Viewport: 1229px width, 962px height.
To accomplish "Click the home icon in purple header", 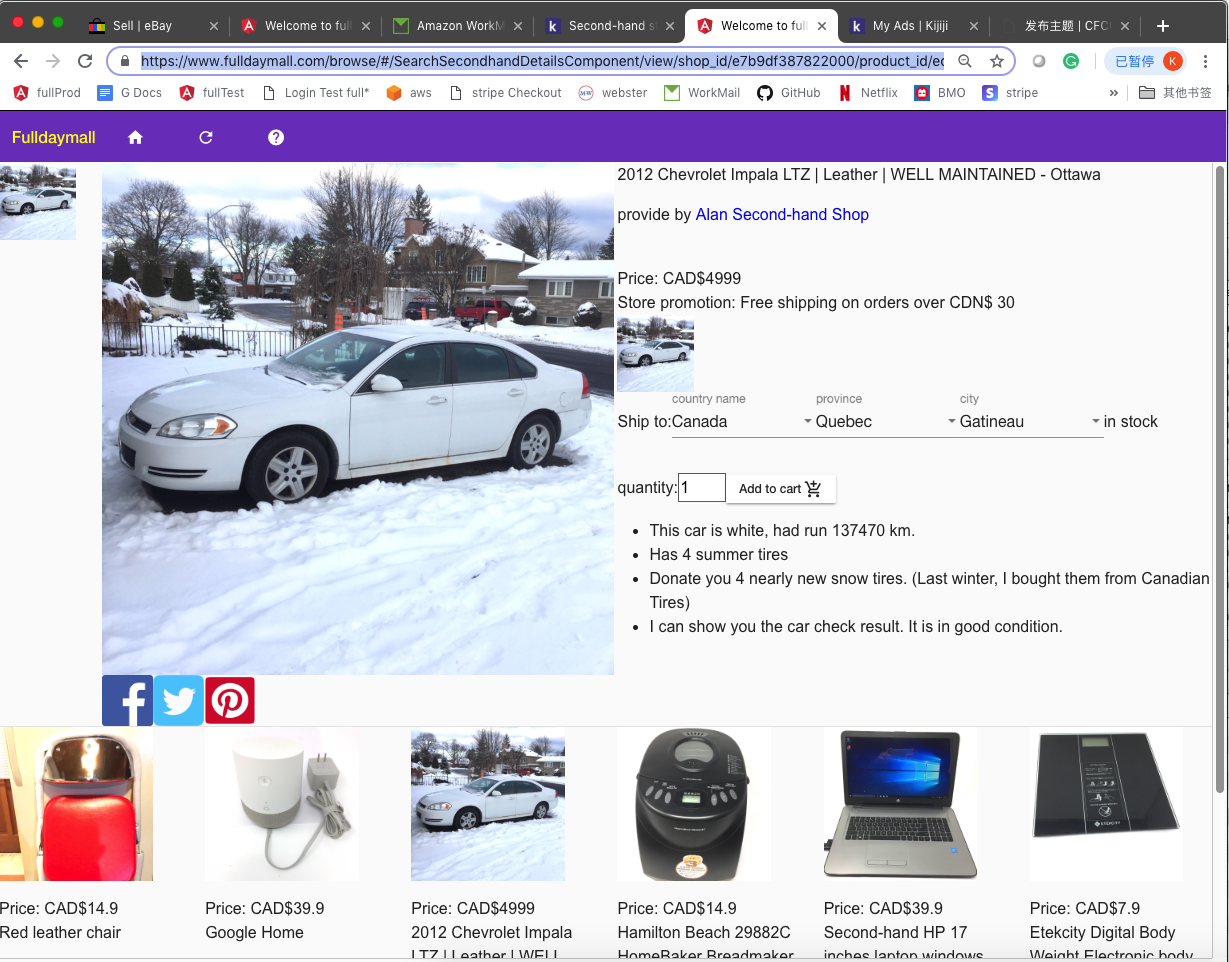I will 136,138.
